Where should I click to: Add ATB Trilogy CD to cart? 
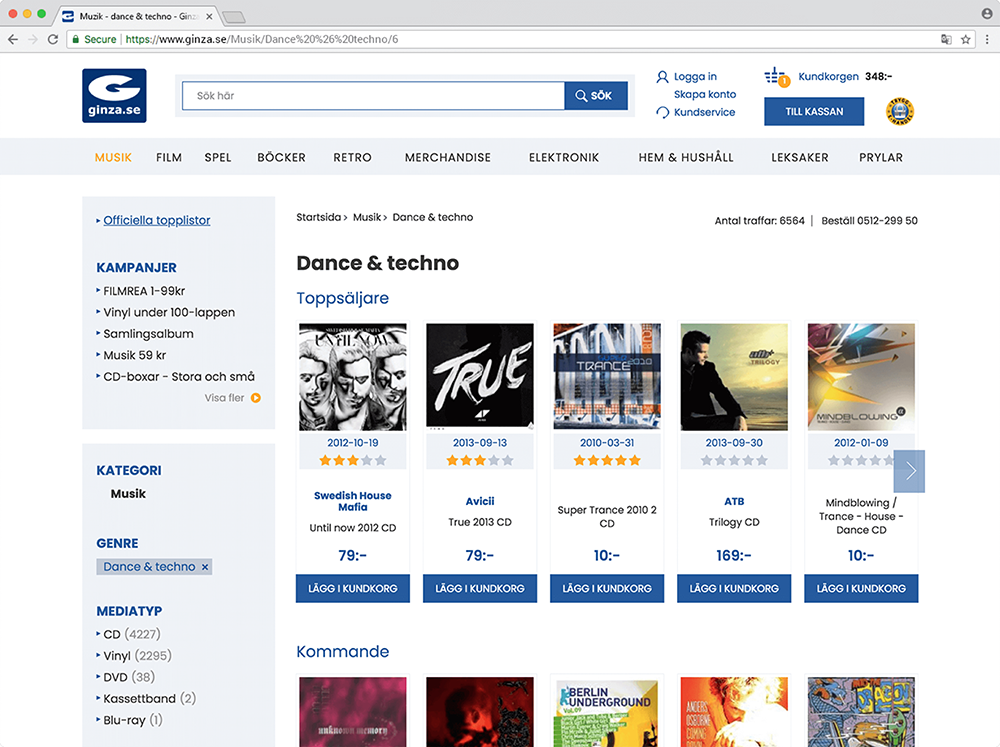pos(734,589)
